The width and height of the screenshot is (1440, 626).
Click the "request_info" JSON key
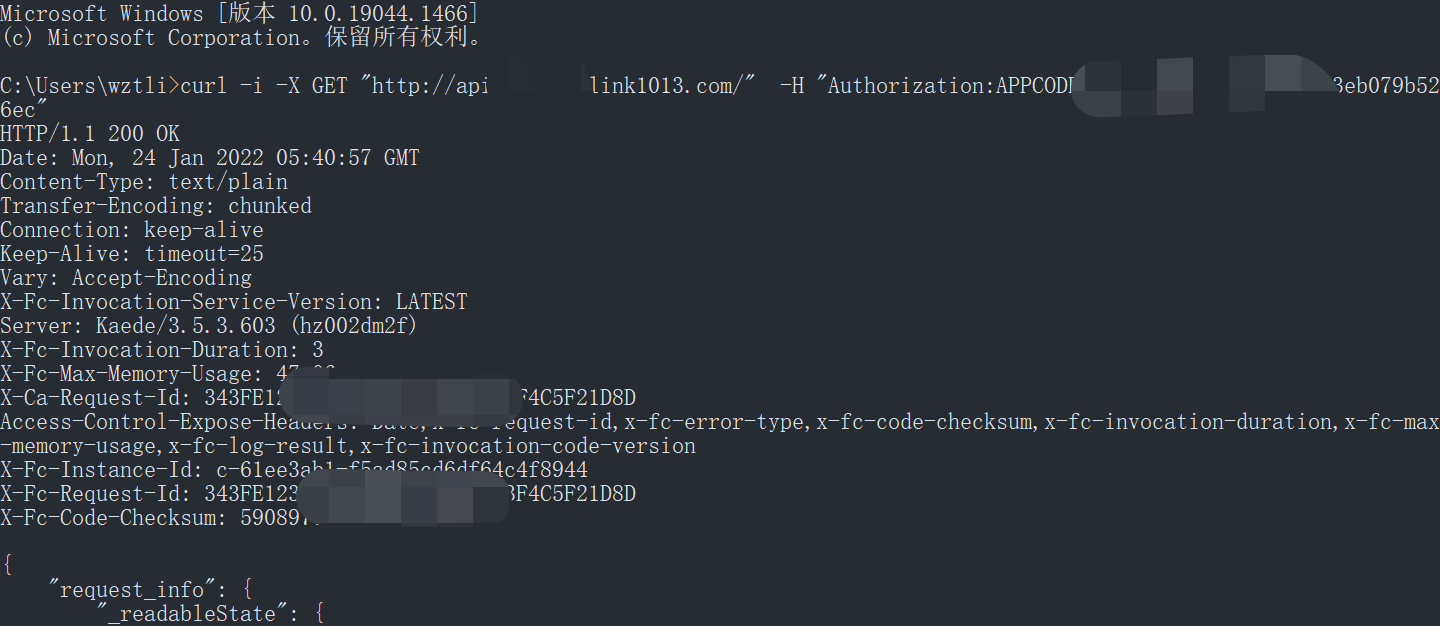[x=132, y=590]
